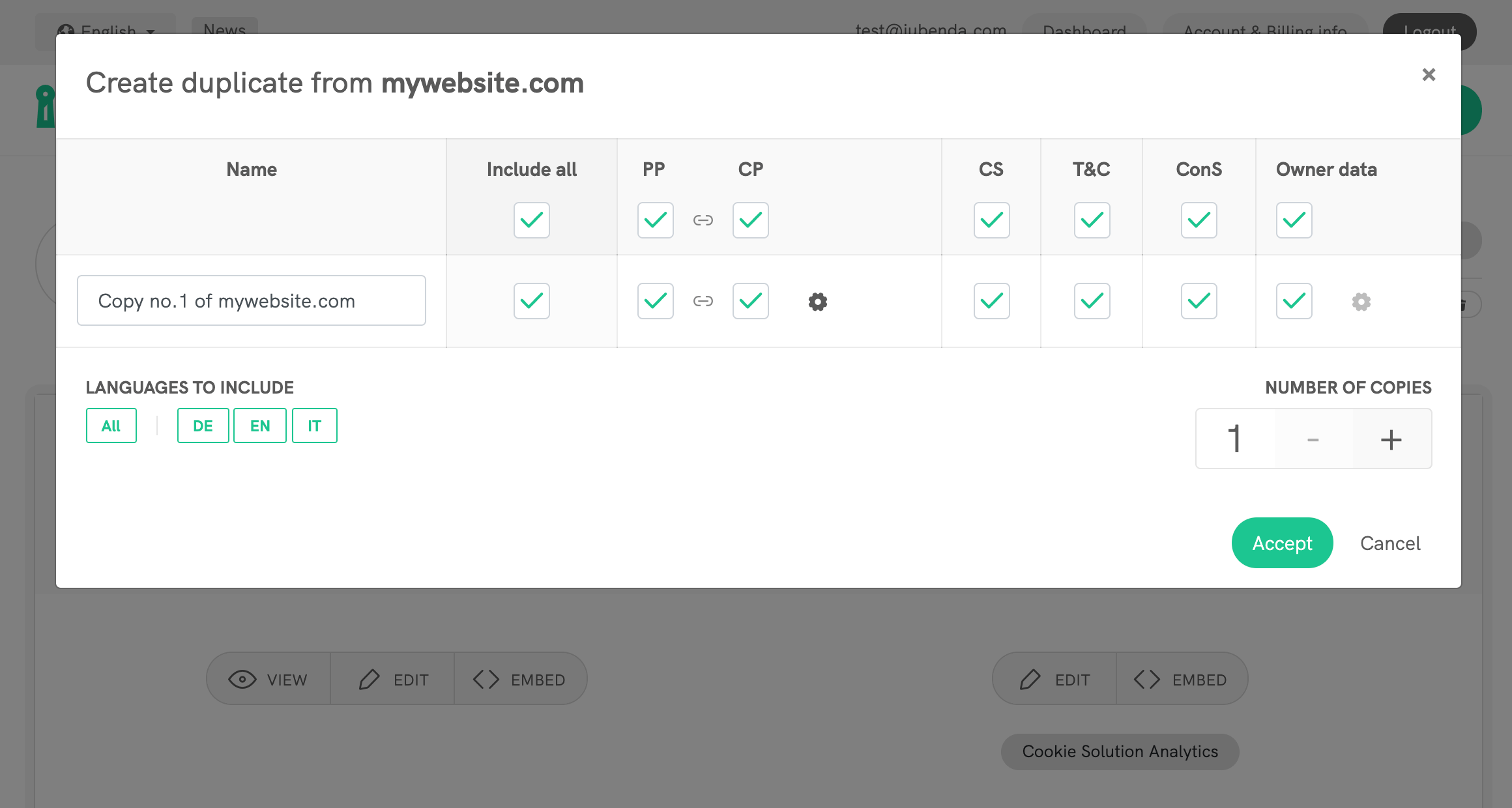This screenshot has height=808, width=1512.
Task: Increase the number of copies with plus
Action: [x=1392, y=438]
